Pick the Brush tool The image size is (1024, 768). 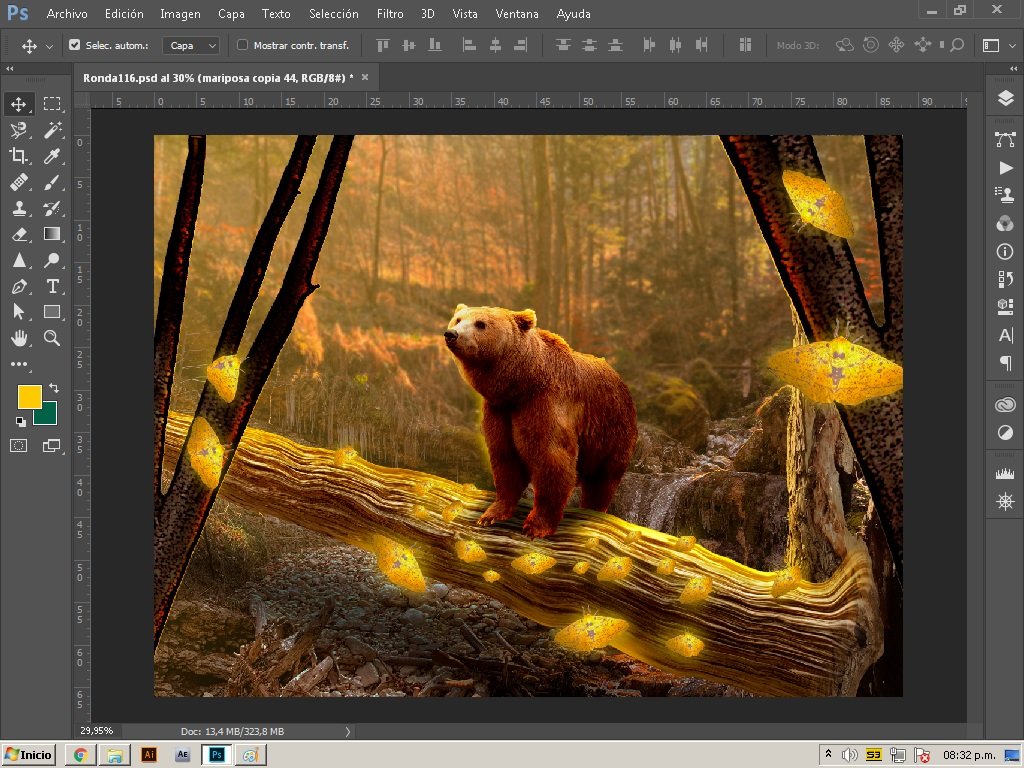(52, 182)
